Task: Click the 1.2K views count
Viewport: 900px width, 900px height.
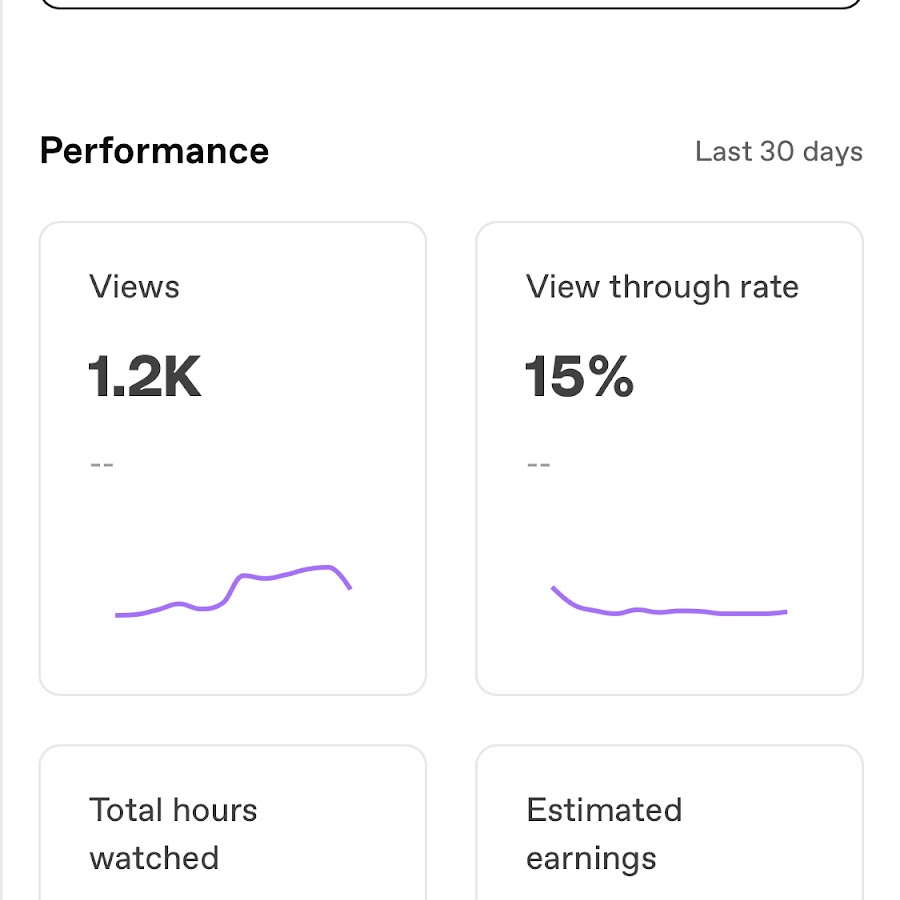Action: click(145, 378)
